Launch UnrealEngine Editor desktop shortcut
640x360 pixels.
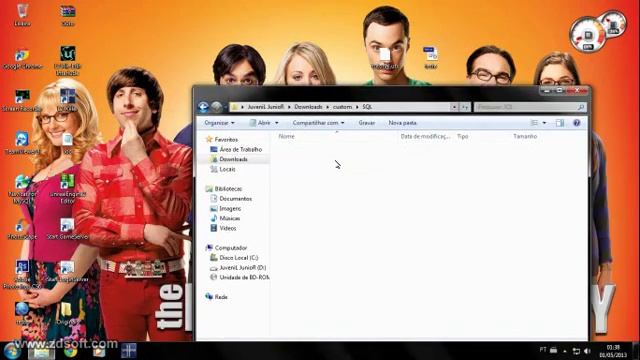click(67, 189)
